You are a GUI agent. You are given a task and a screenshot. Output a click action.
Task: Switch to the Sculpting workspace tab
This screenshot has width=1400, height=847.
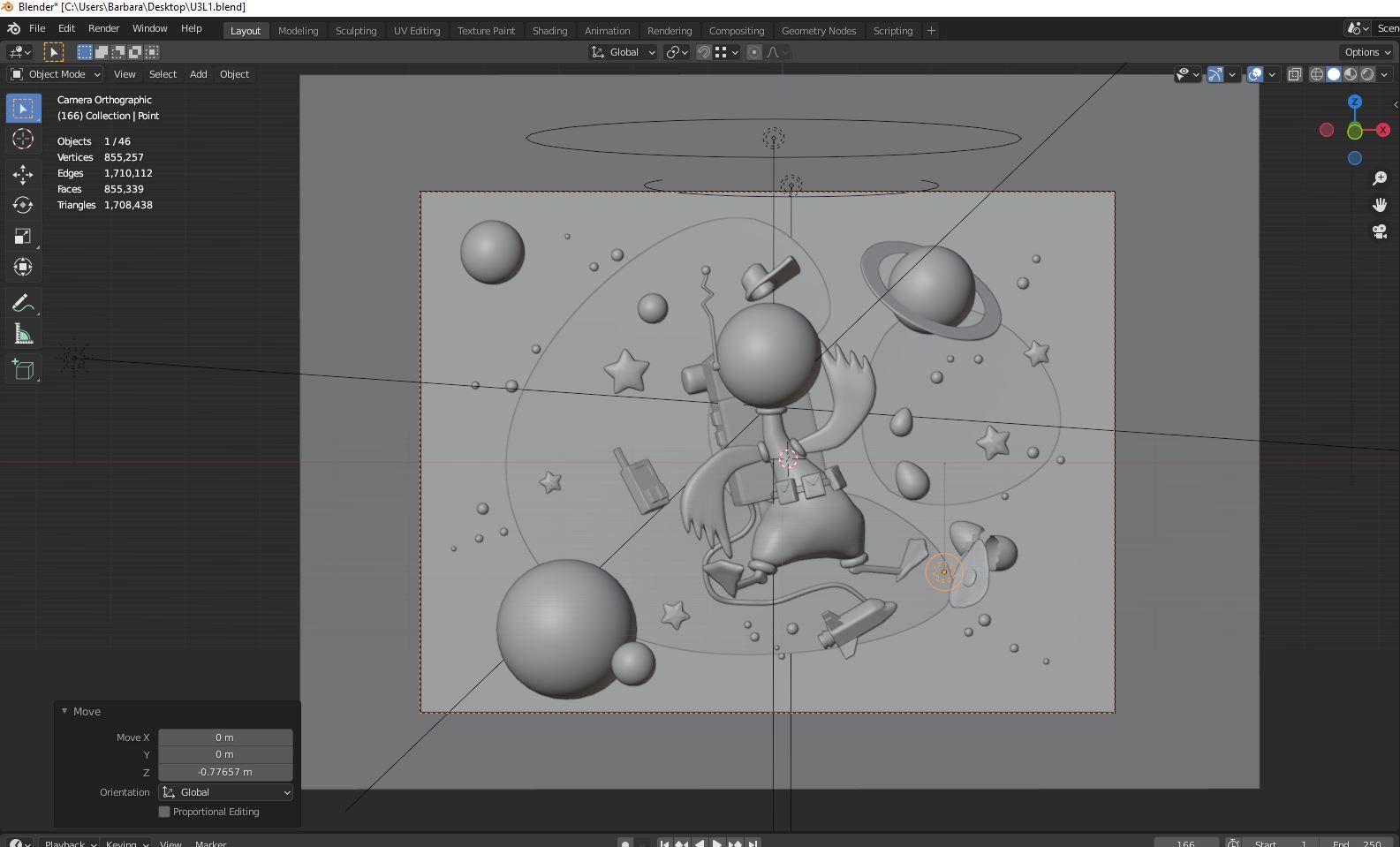pyautogui.click(x=356, y=31)
